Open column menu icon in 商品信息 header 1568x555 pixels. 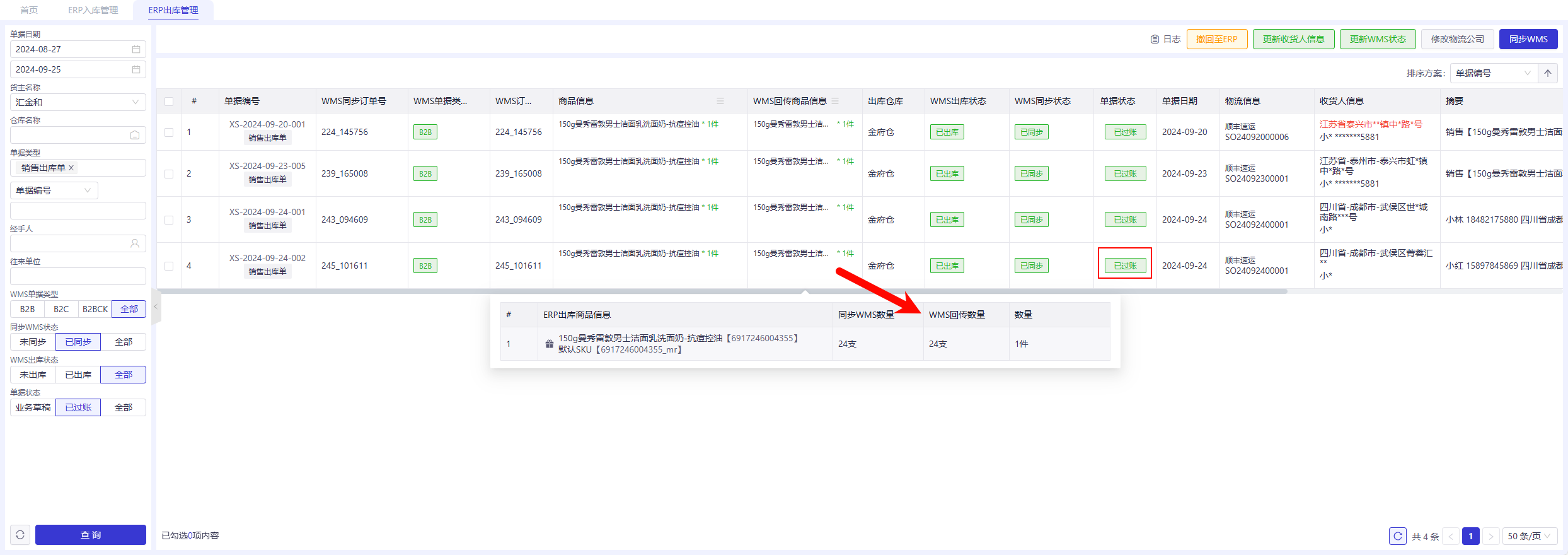[720, 101]
